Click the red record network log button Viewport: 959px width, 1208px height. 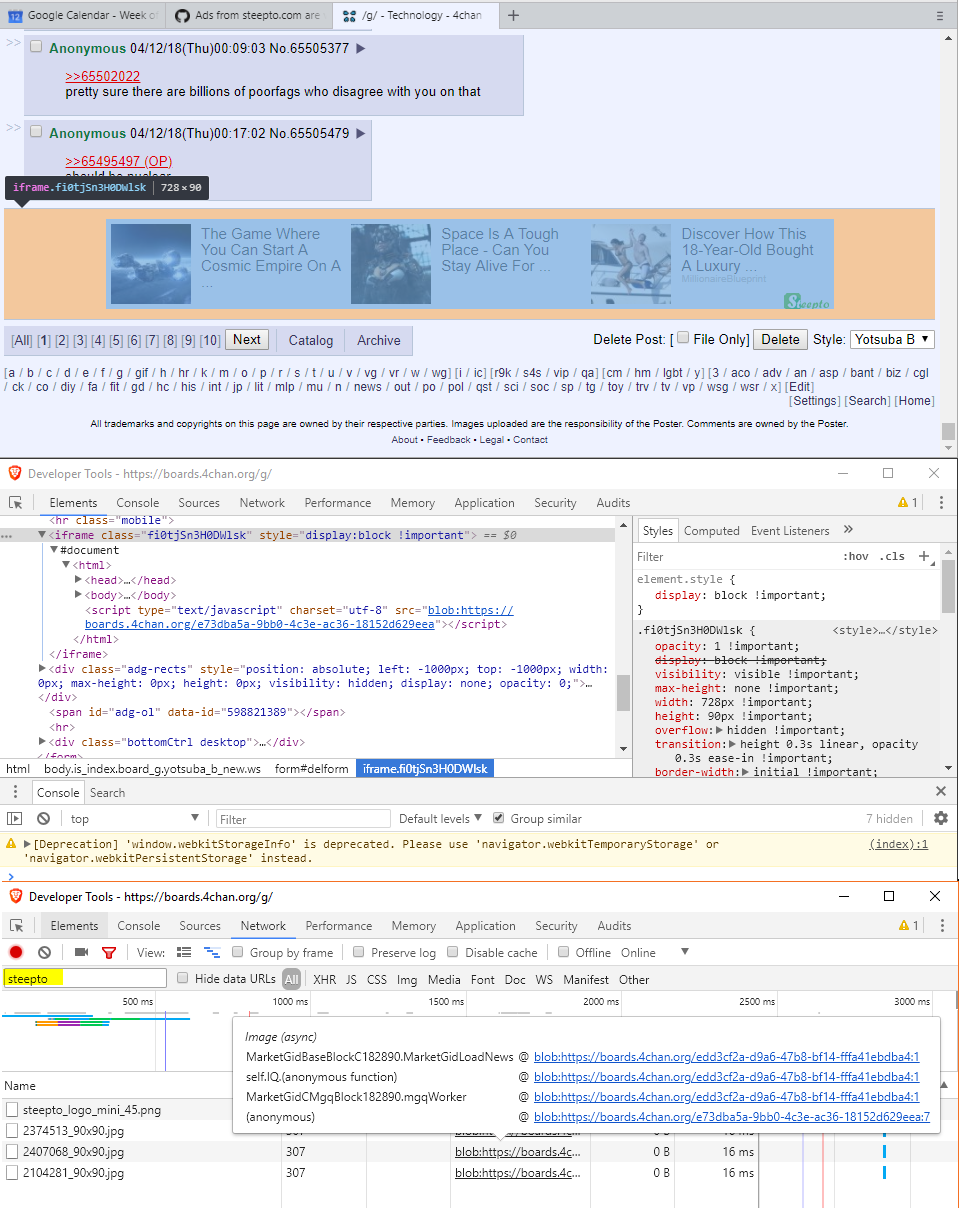16,953
